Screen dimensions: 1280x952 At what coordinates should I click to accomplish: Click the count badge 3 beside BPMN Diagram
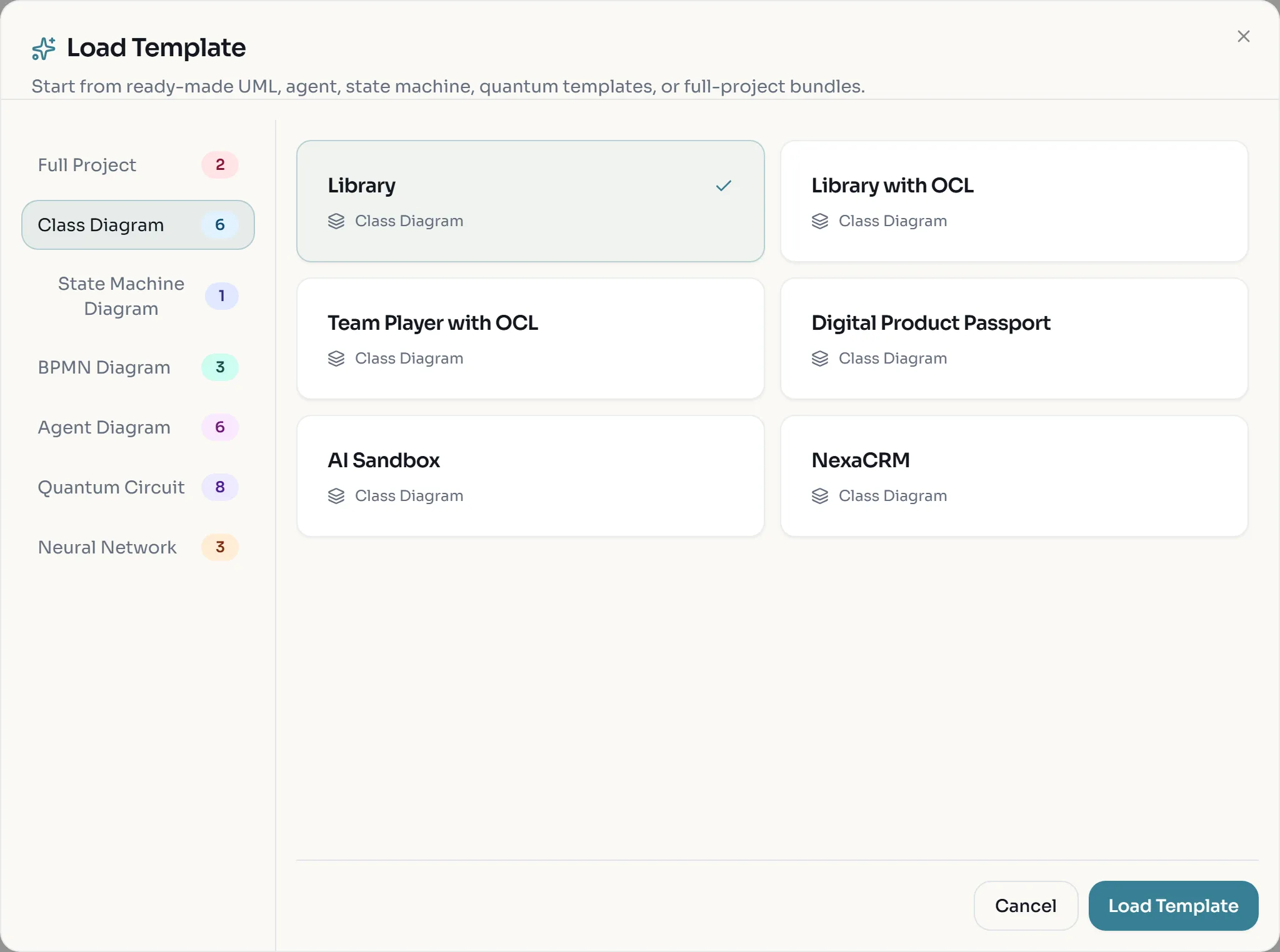tap(220, 367)
